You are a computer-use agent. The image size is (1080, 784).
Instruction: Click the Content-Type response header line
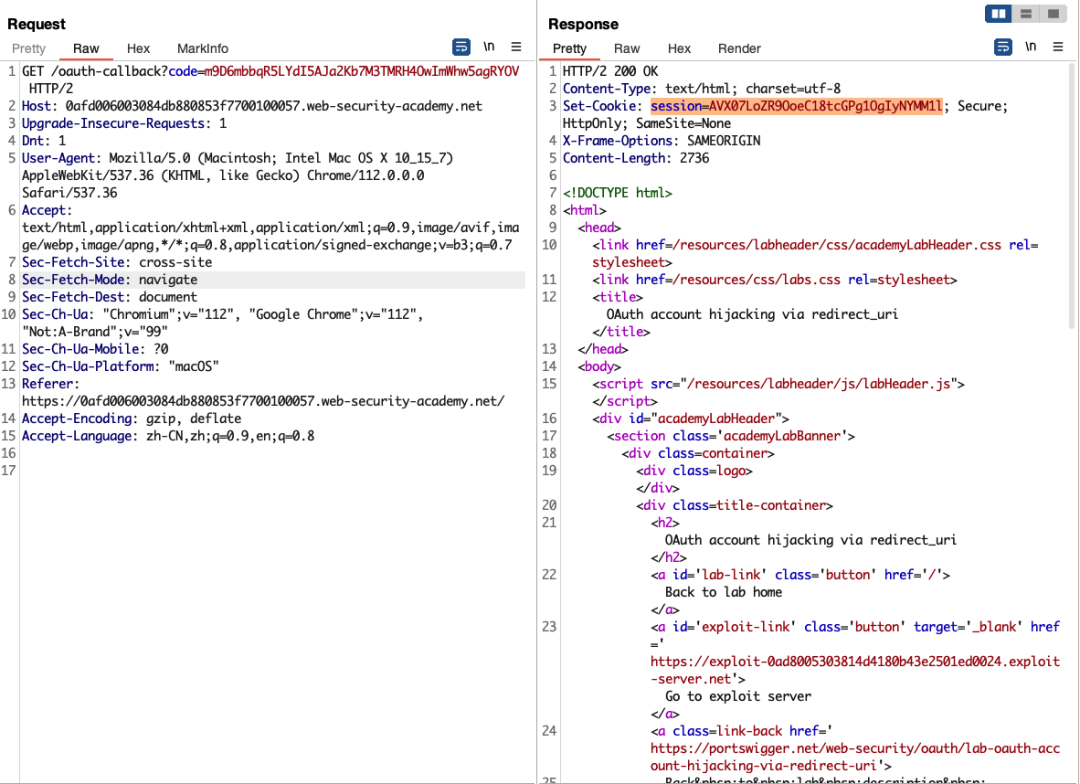coord(701,89)
